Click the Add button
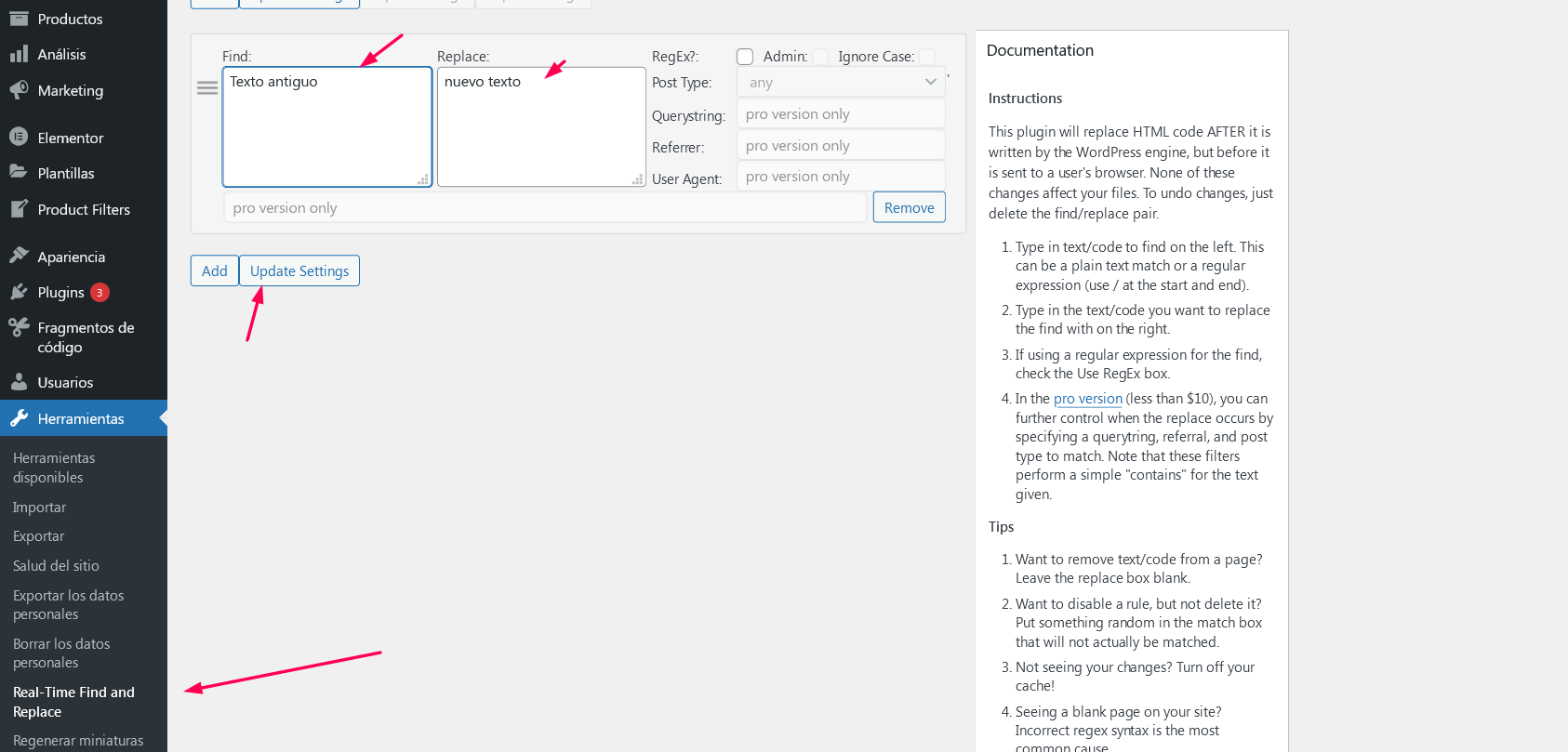 coord(215,270)
